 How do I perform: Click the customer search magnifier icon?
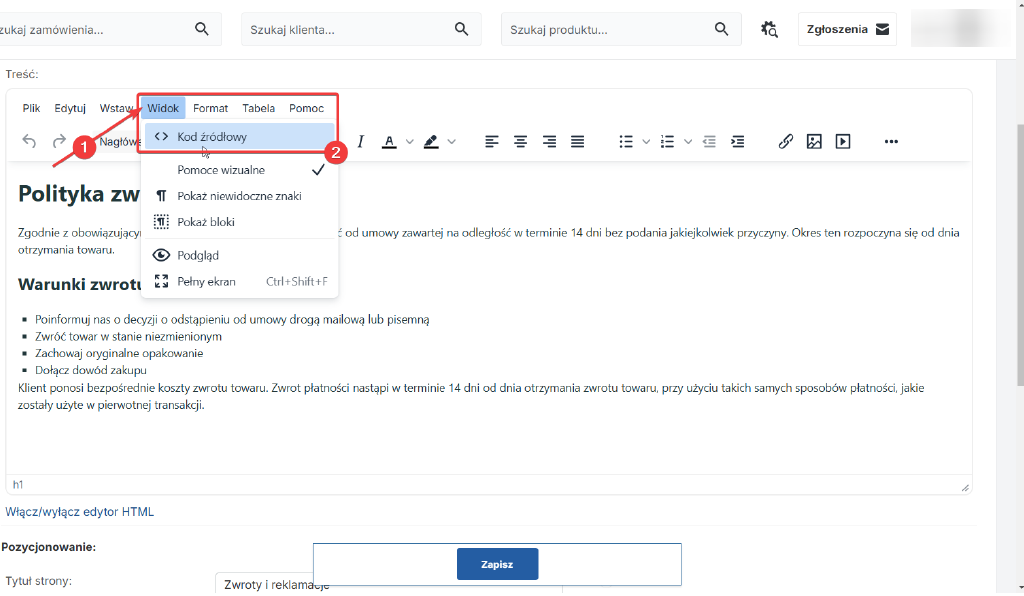[x=462, y=29]
